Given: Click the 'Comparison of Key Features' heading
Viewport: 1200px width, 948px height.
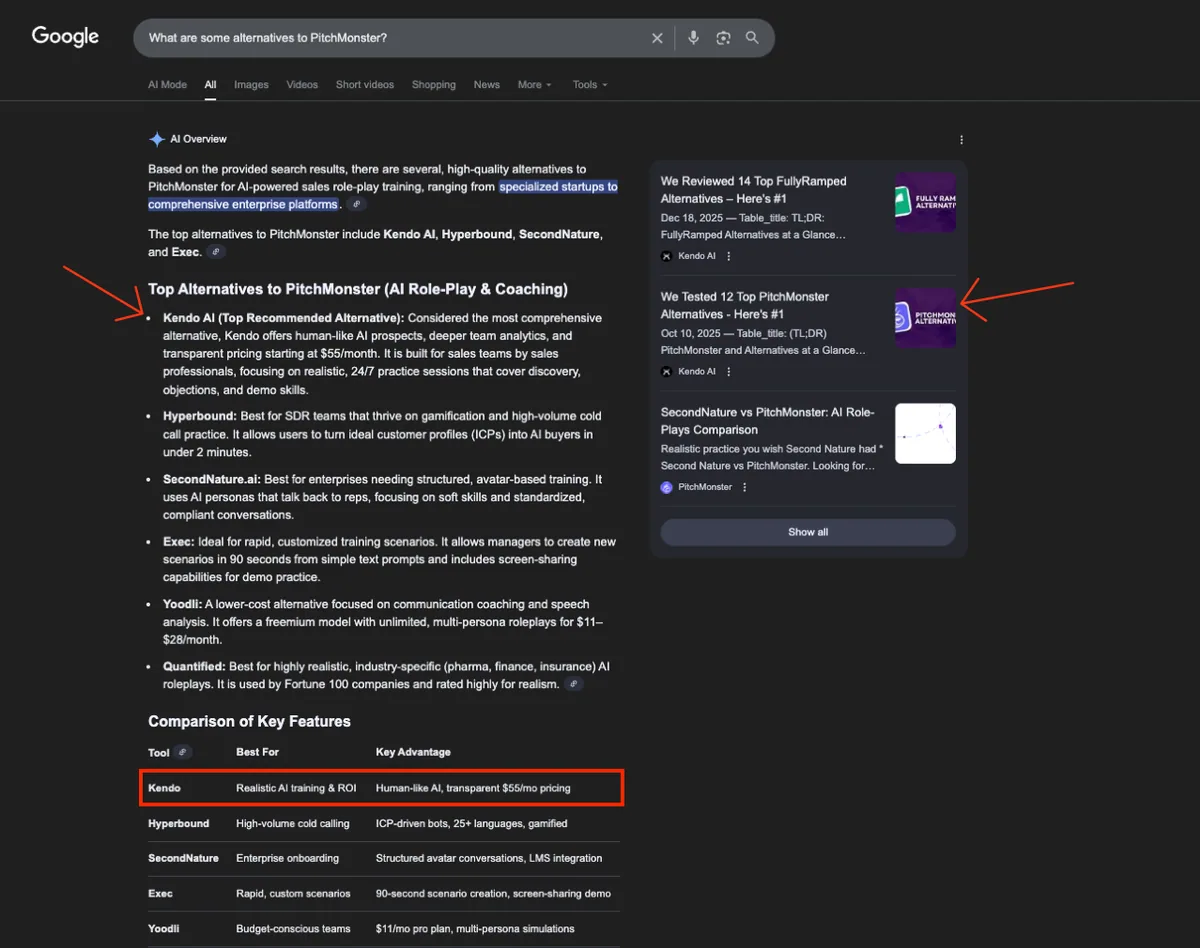Looking at the screenshot, I should 249,721.
